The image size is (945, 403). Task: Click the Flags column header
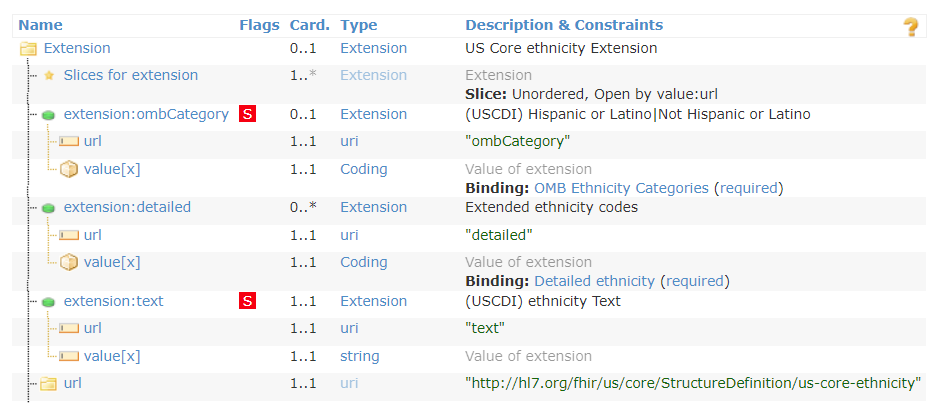click(259, 25)
